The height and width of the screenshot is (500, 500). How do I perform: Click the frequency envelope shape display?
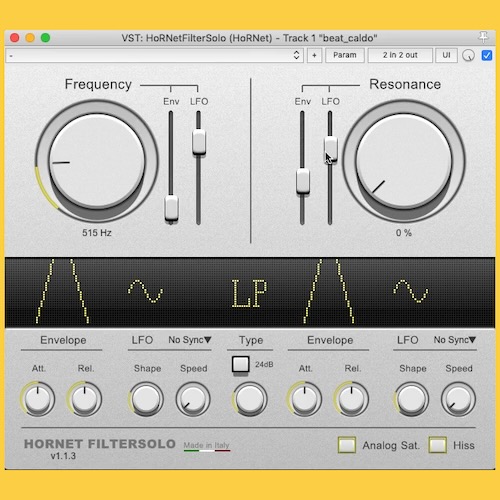62,291
